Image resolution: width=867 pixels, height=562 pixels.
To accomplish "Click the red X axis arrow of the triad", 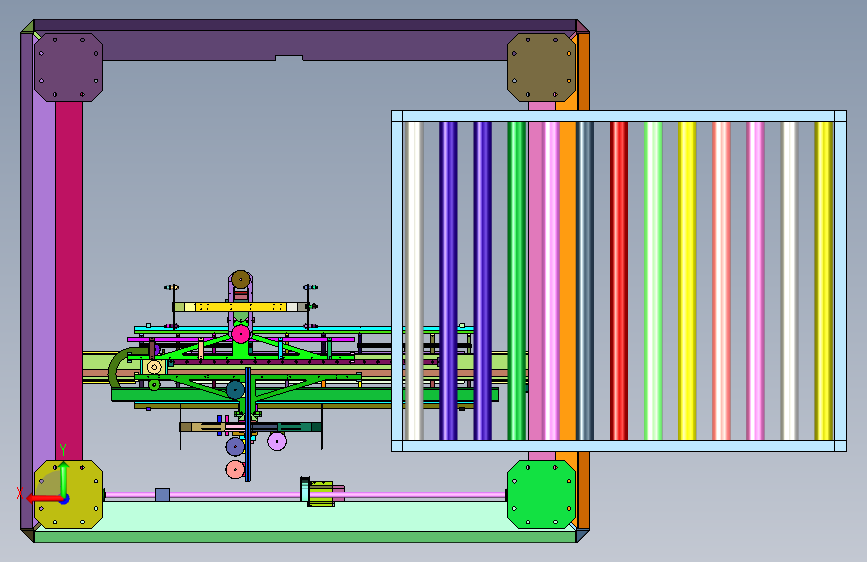I will tap(43, 498).
